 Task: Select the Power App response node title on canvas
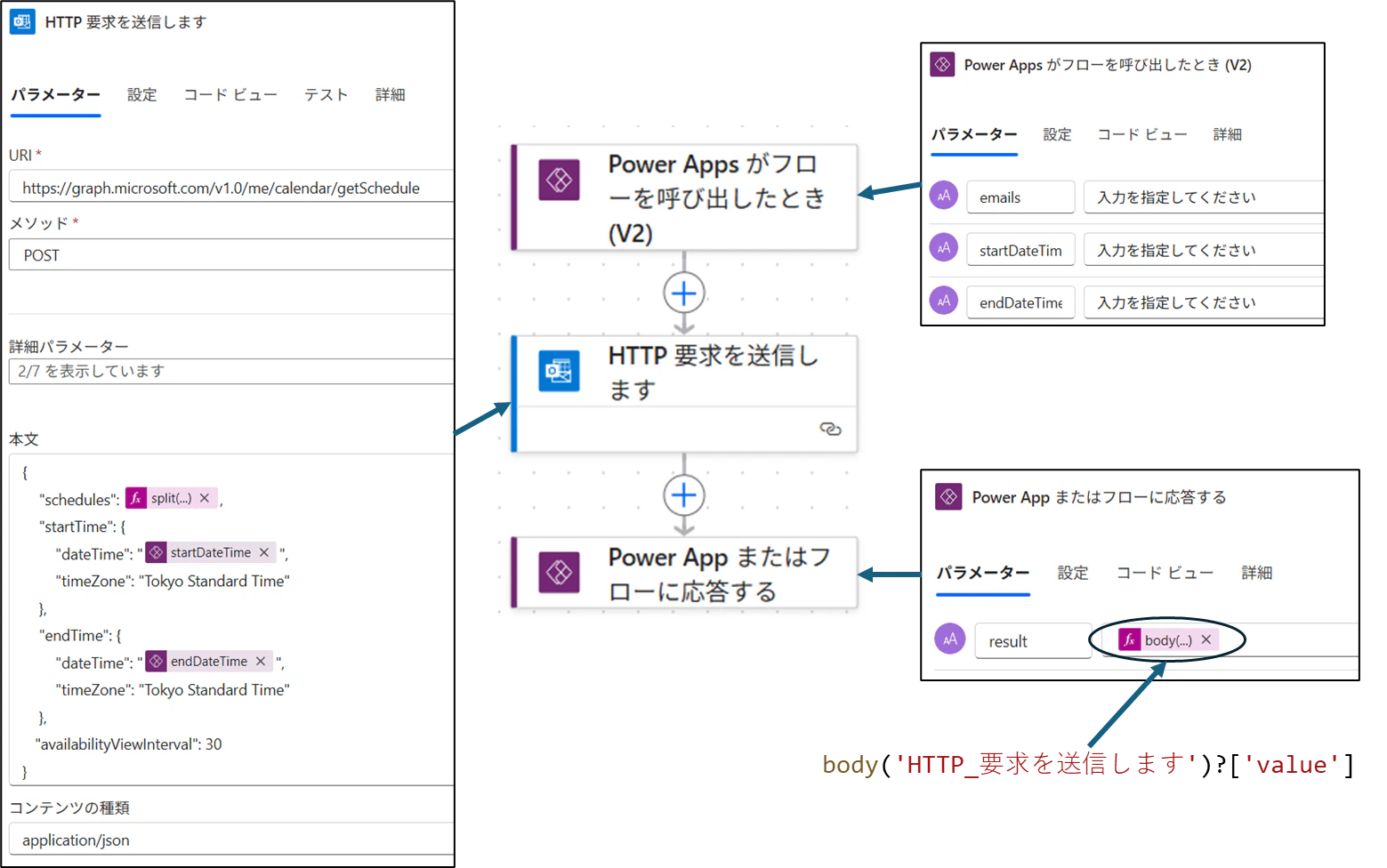720,574
